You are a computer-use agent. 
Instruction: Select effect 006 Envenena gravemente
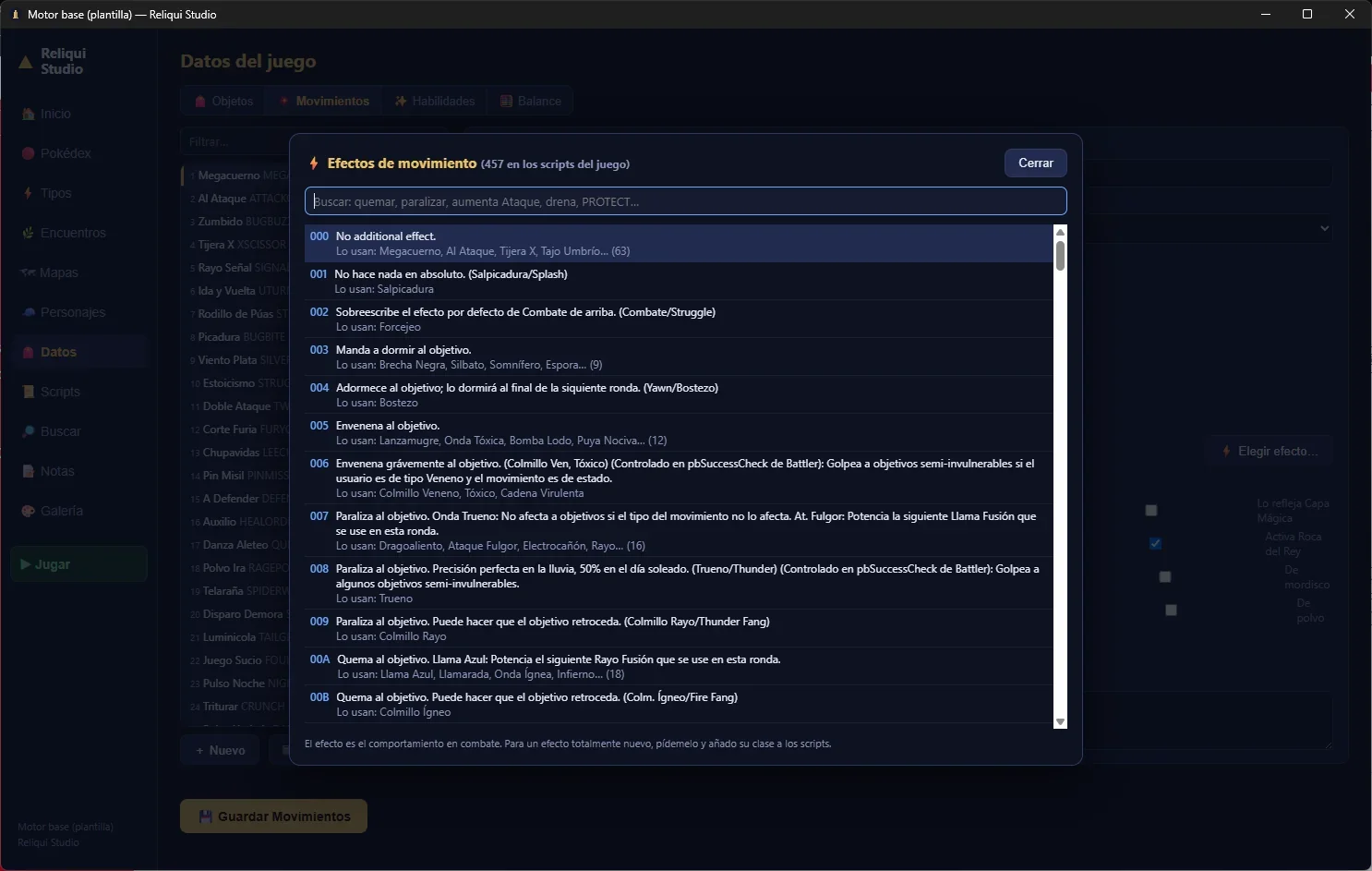click(679, 478)
